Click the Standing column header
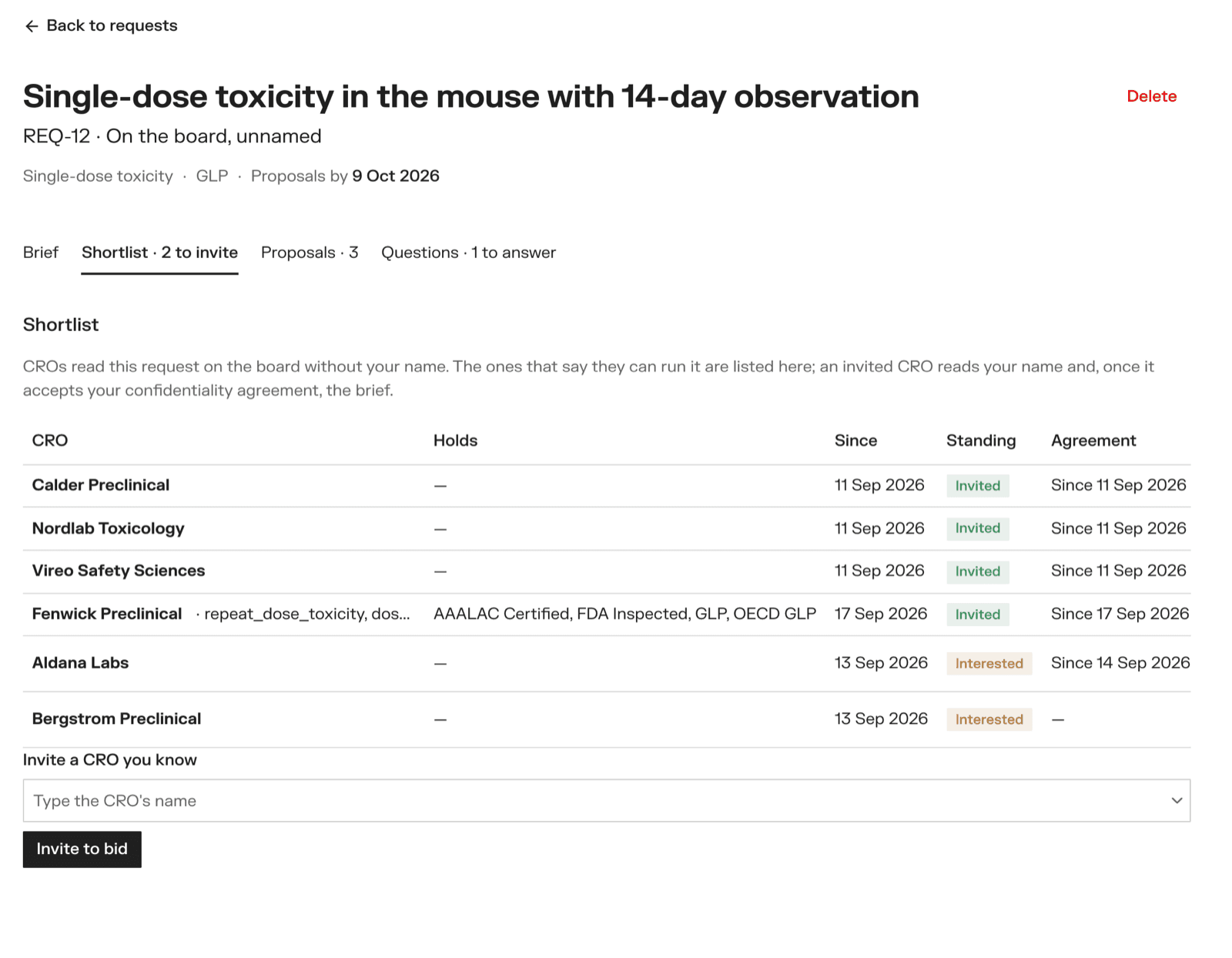The height and width of the screenshot is (958, 1232). 981,440
